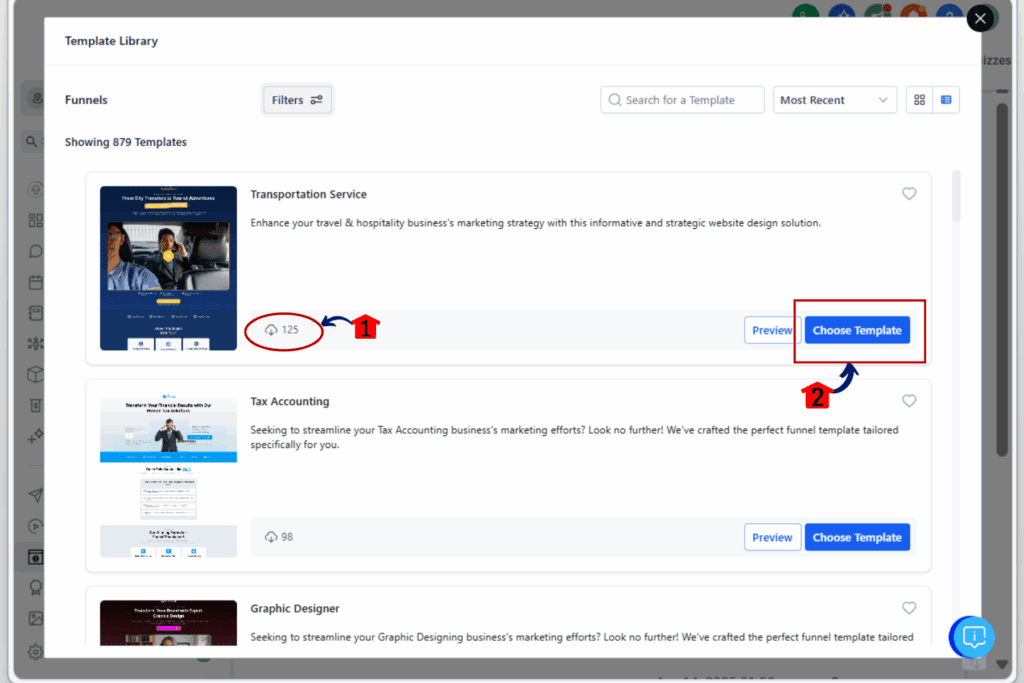Choose the Tax Accounting template
Screen dimensions: 1024x683
857,537
